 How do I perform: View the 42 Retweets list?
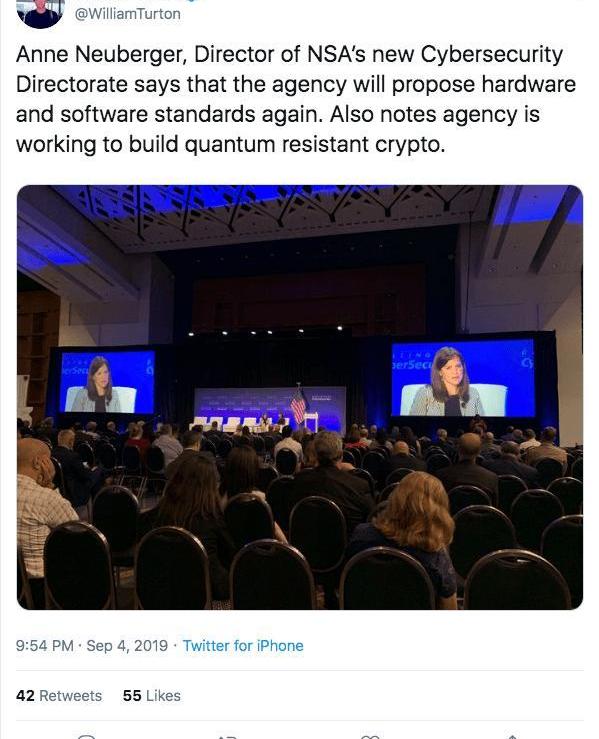[59, 696]
